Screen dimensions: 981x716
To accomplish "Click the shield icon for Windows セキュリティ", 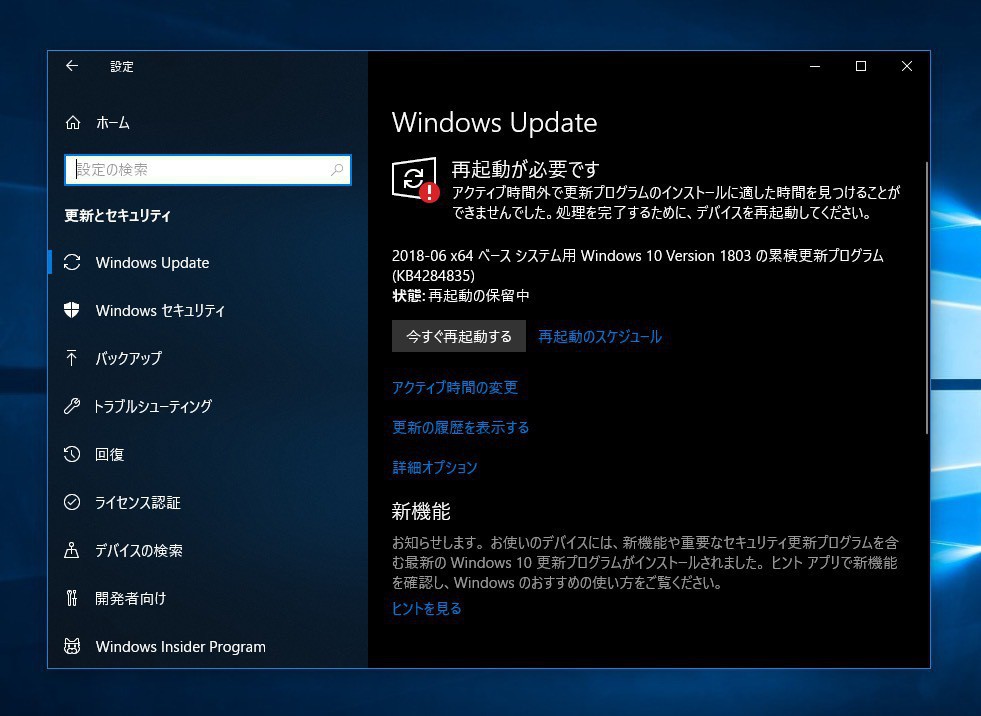I will 72,310.
